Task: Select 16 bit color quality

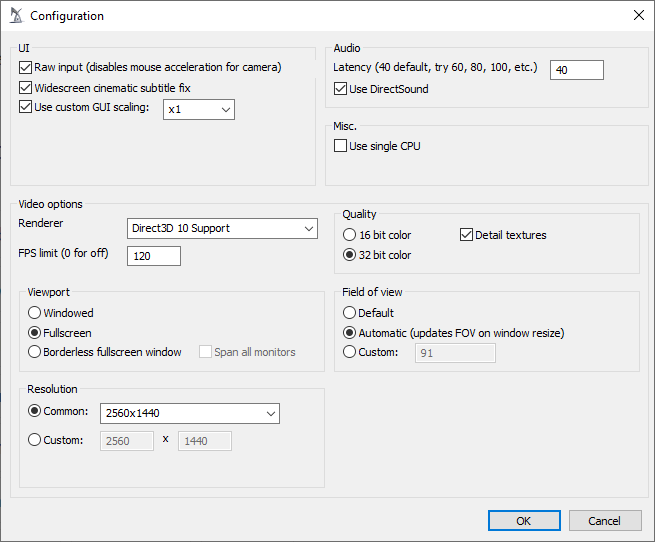Action: (349, 235)
